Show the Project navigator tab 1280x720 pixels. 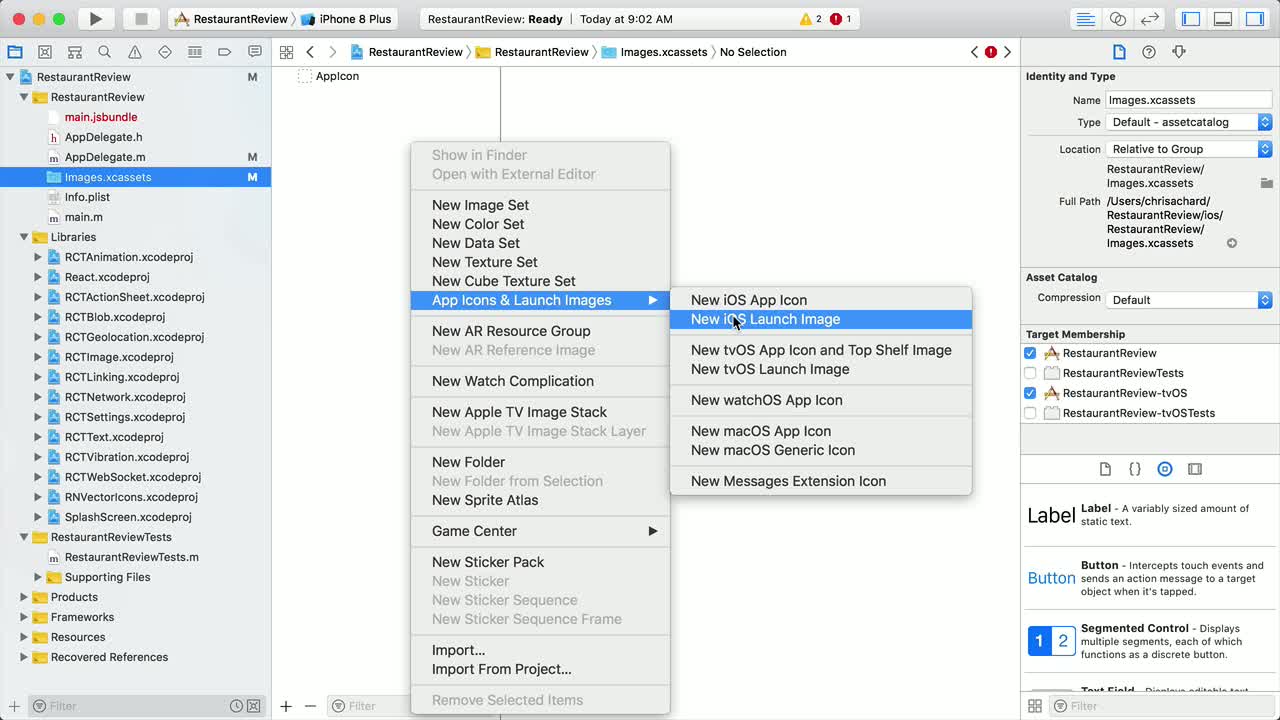pos(14,52)
